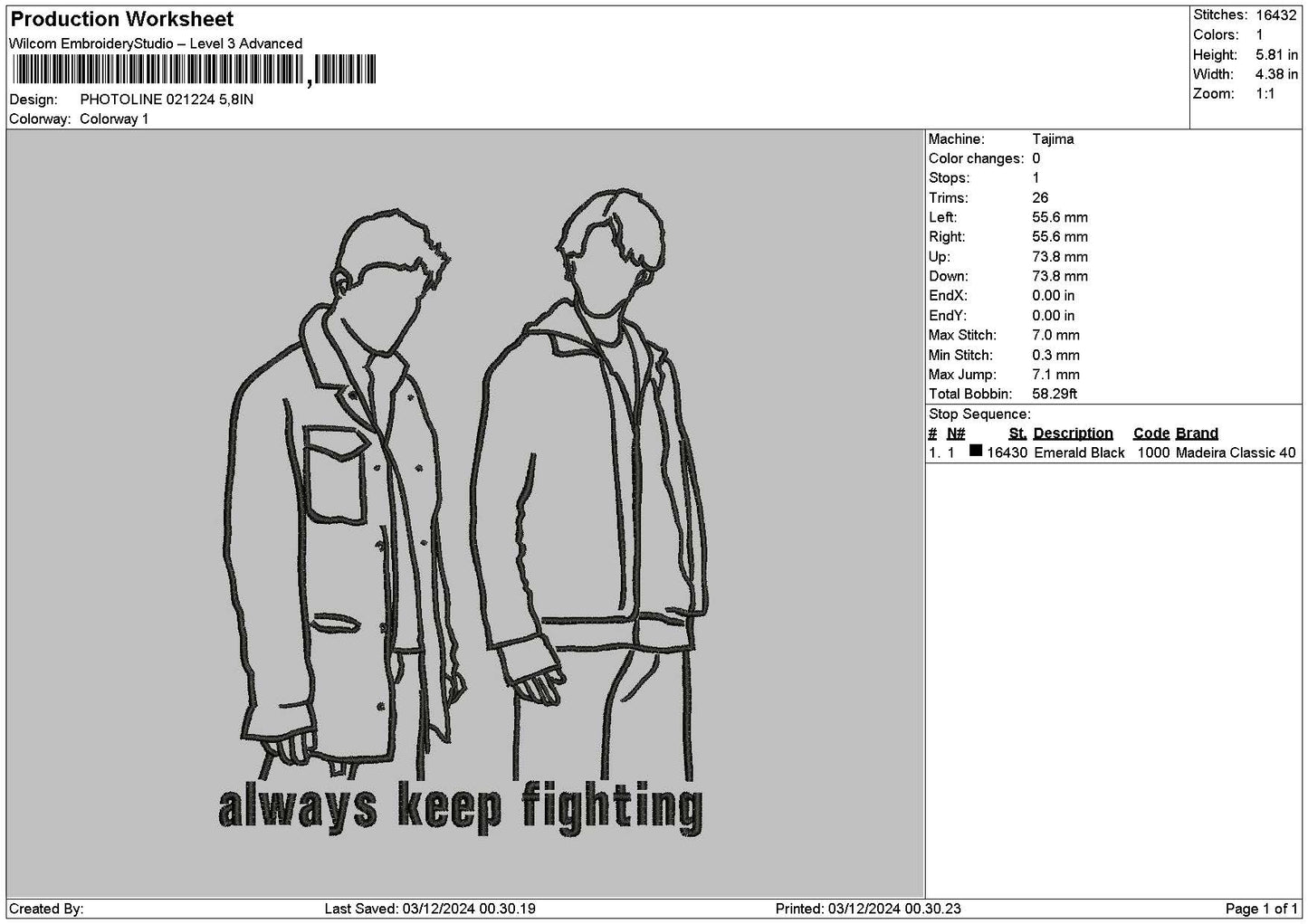Click the Emerald Black description
Screen dimensions: 1308x924
click(1079, 452)
